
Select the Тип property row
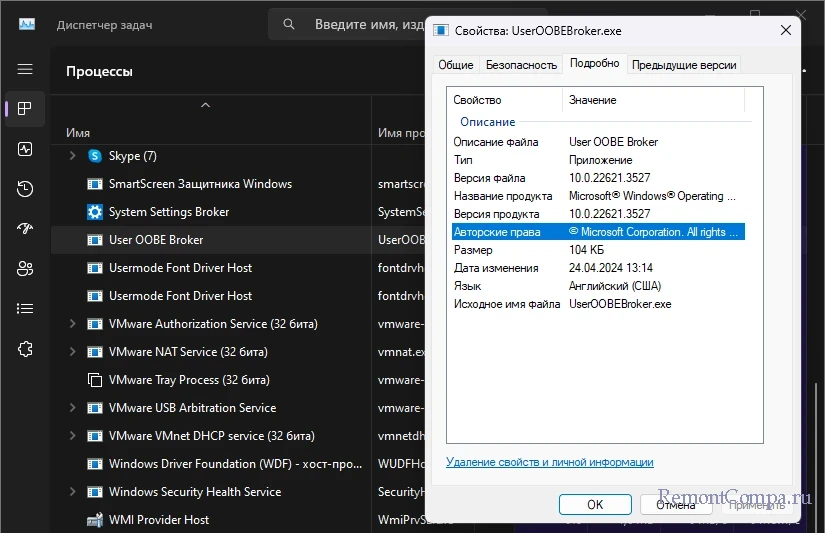(x=598, y=160)
